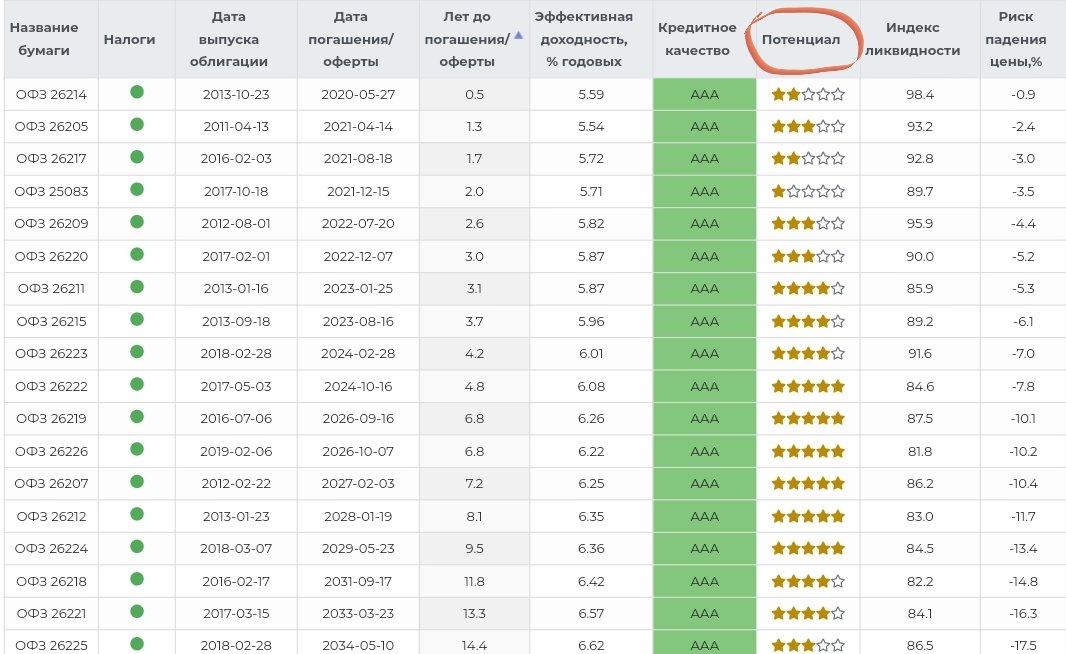Screen dimensions: 1066x654
Task: Sort by Налоги column header
Action: [129, 39]
